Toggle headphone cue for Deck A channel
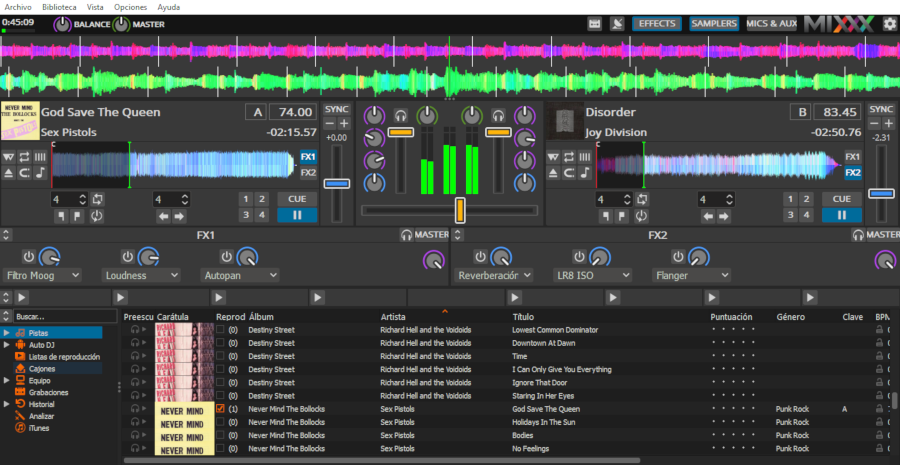This screenshot has height=465, width=900. point(401,115)
